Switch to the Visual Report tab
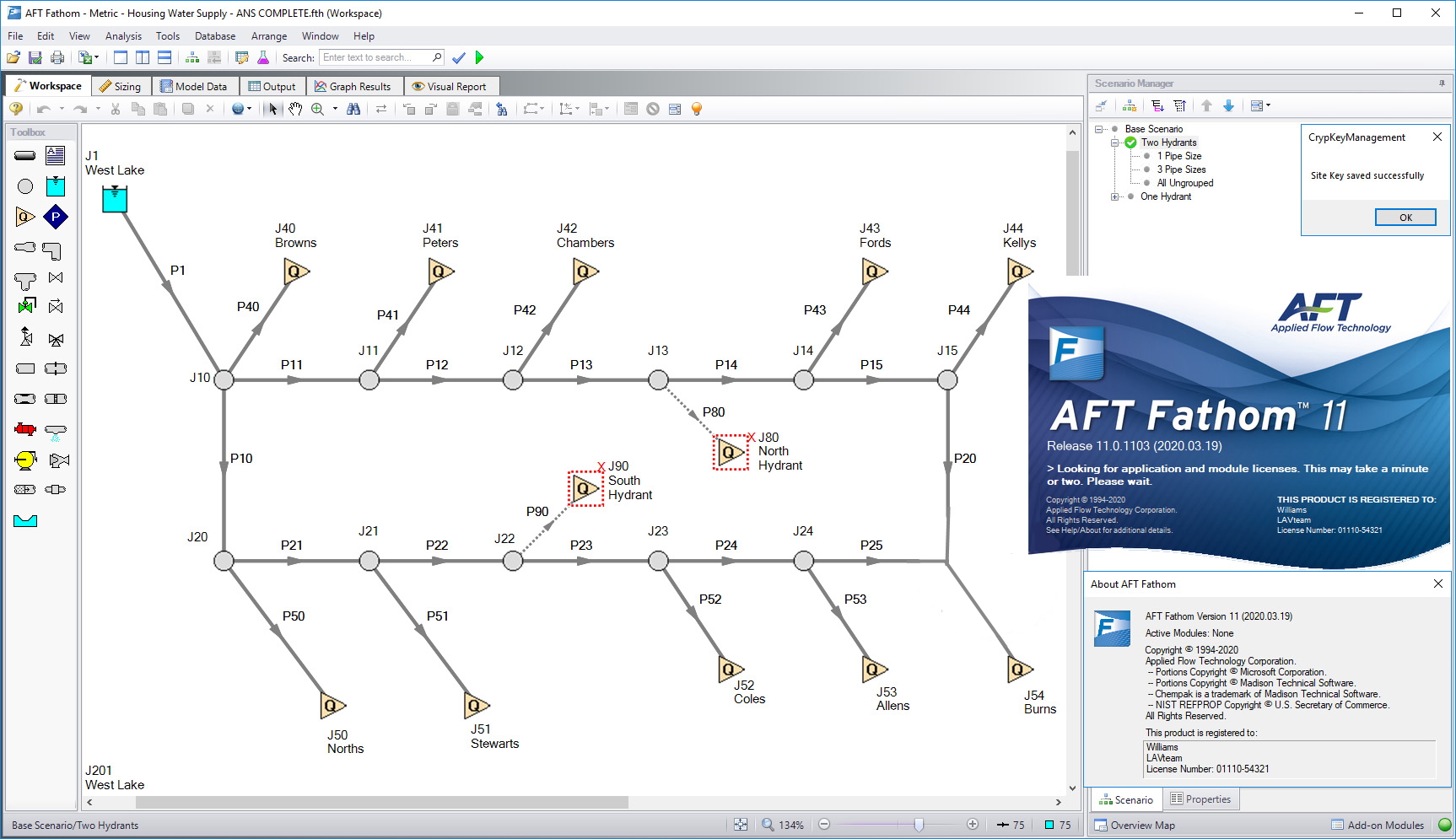 (x=450, y=86)
